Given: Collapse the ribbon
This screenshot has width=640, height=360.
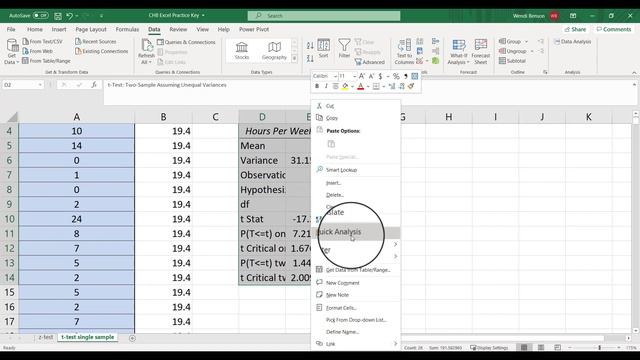Looking at the screenshot, I should [x=634, y=72].
